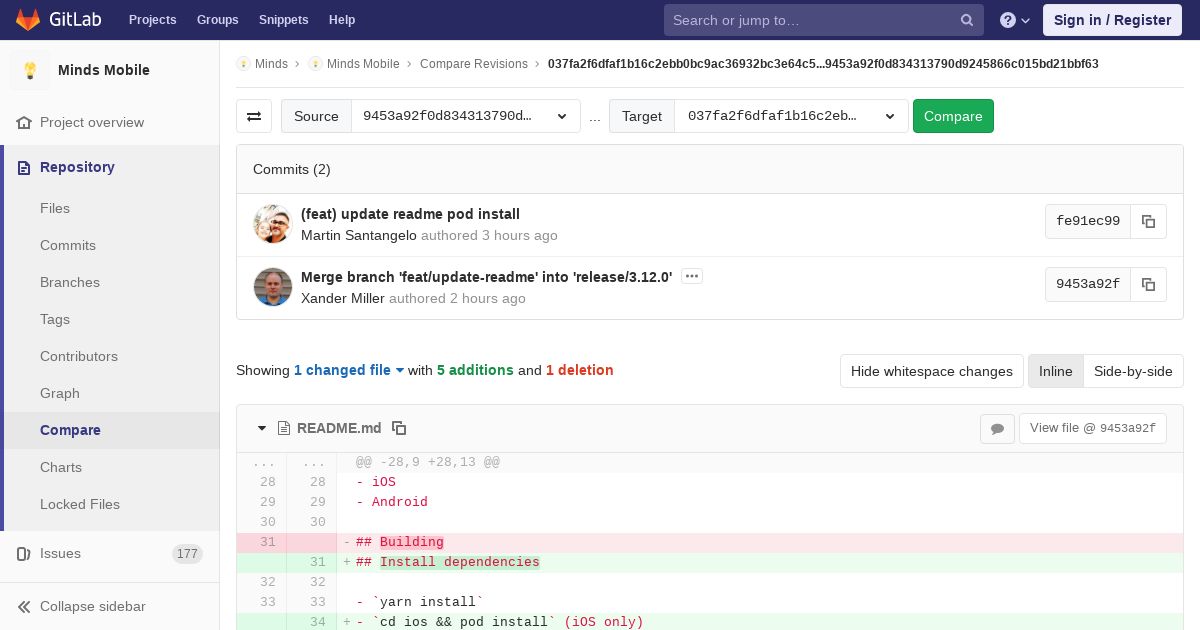Click View file @ 9453a92f
This screenshot has height=630, width=1200.
click(x=1092, y=428)
